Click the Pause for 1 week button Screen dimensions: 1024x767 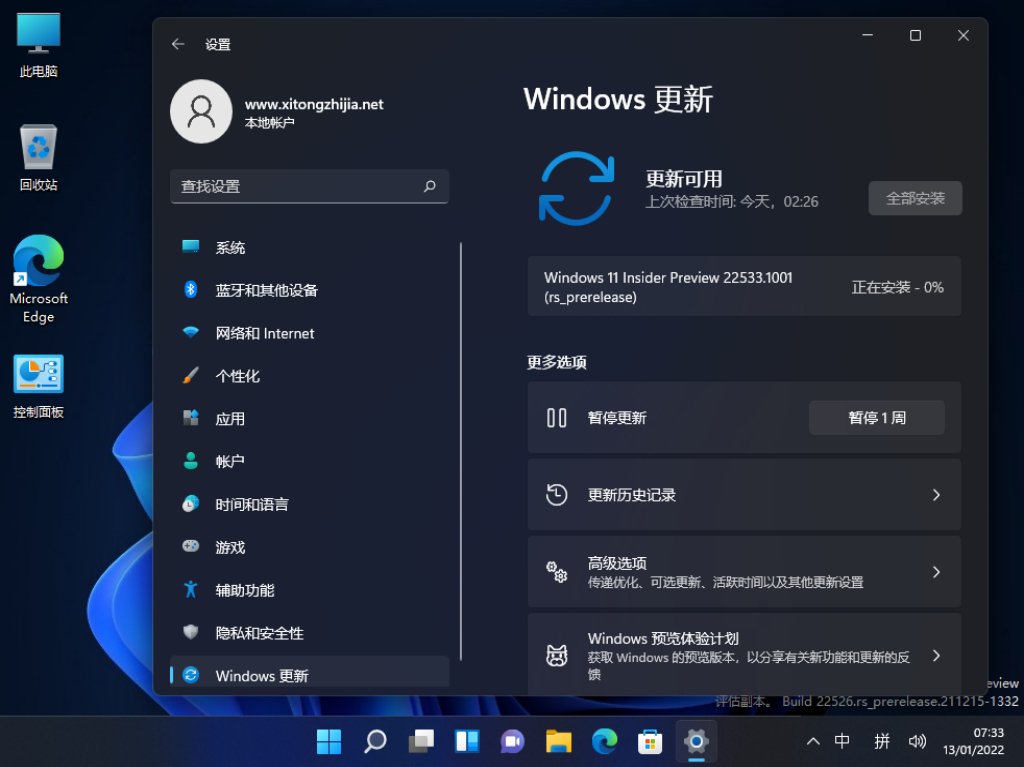[876, 418]
